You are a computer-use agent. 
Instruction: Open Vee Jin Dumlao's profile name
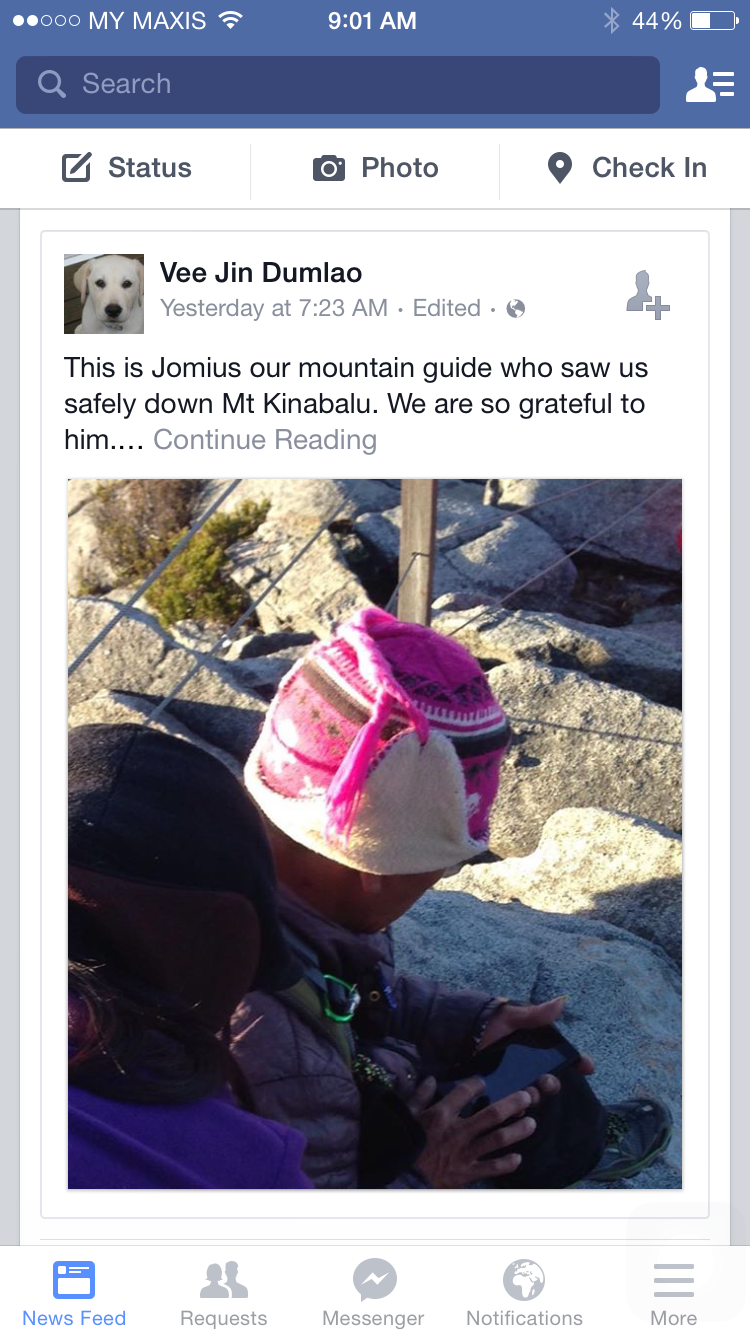(x=261, y=272)
